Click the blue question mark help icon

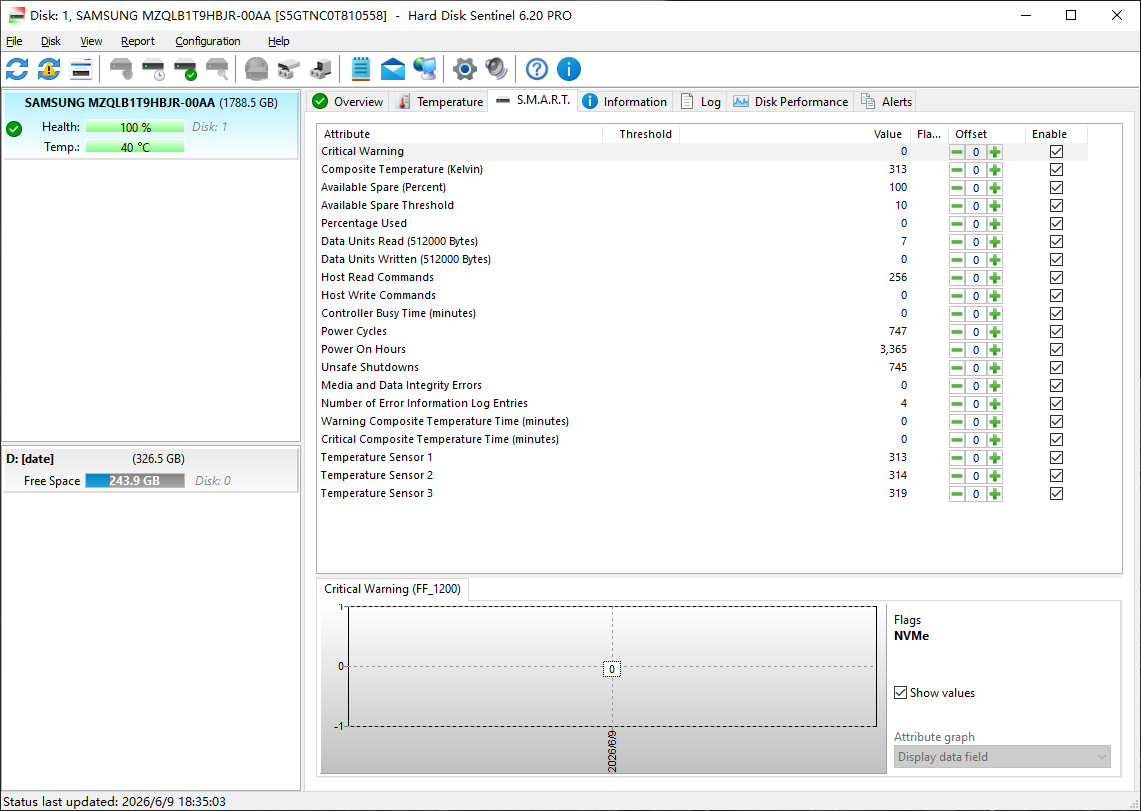pyautogui.click(x=536, y=69)
